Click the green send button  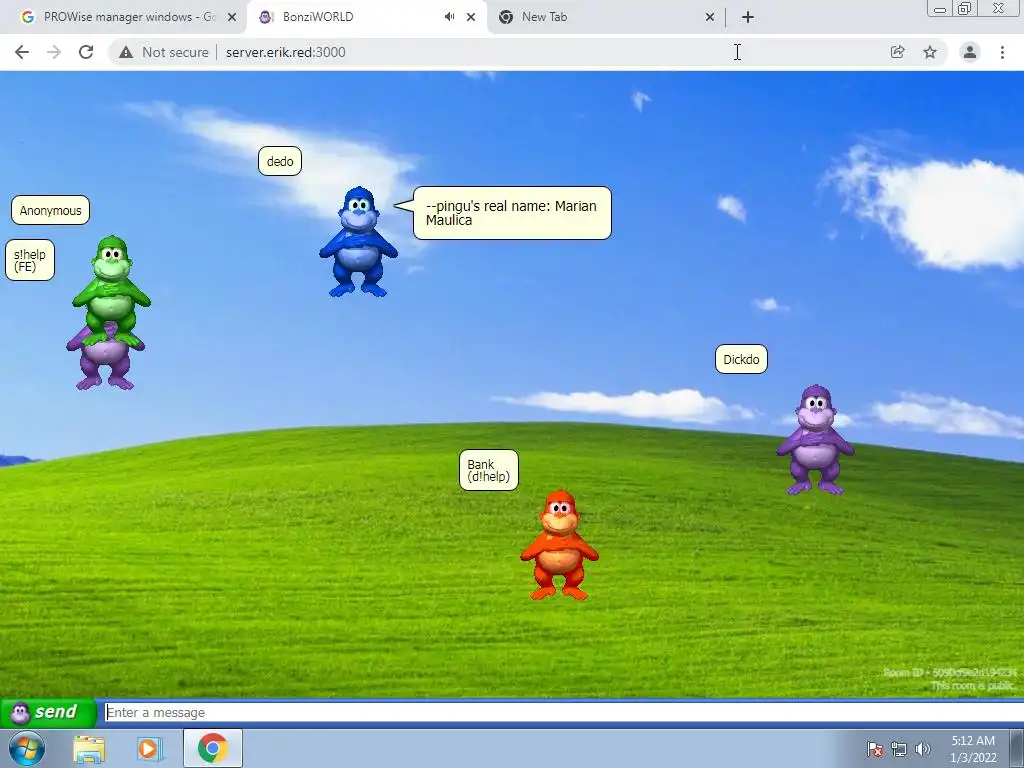point(48,712)
